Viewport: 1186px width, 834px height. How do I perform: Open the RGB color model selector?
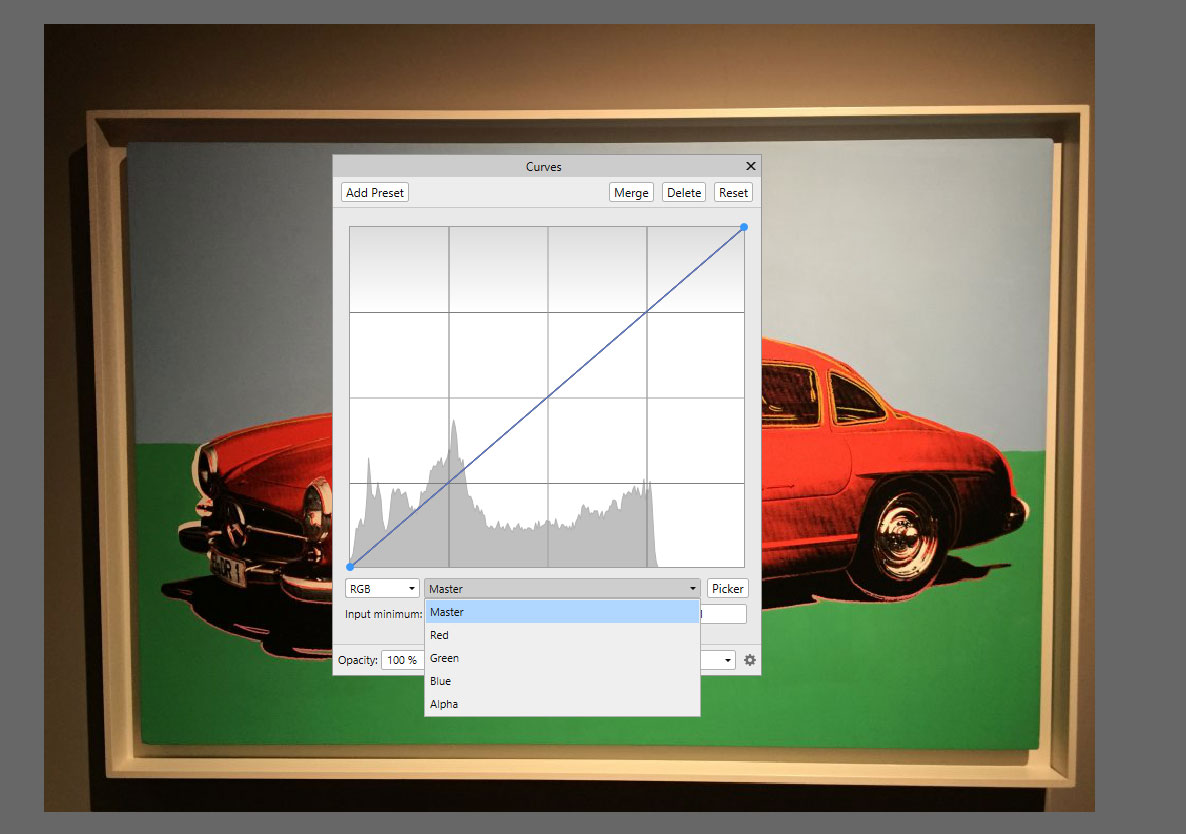click(382, 588)
